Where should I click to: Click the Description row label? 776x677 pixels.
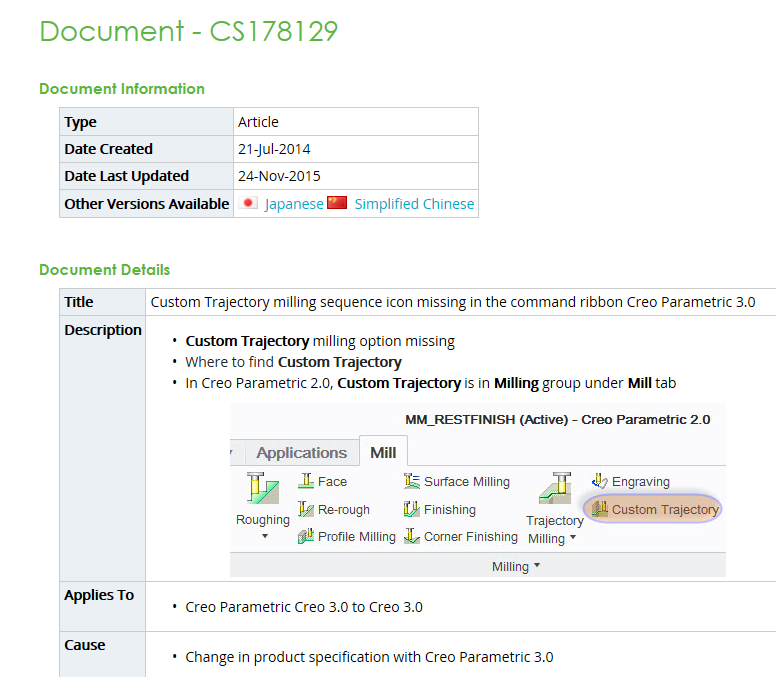[x=103, y=330]
